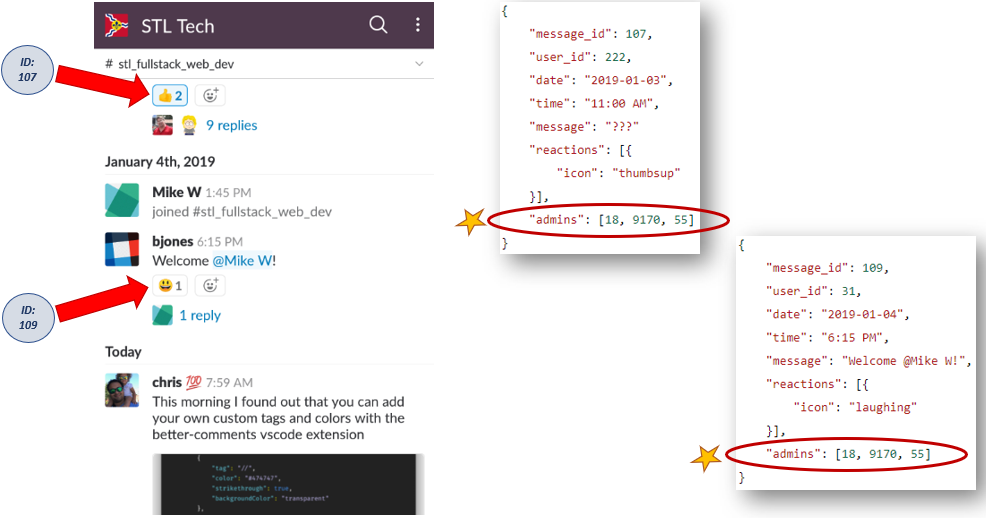The width and height of the screenshot is (986, 518).
Task: Click the bjones username
Action: [177, 242]
